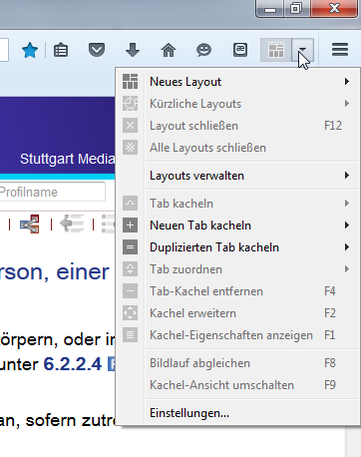Open the Firefox hamburger menu

click(340, 50)
